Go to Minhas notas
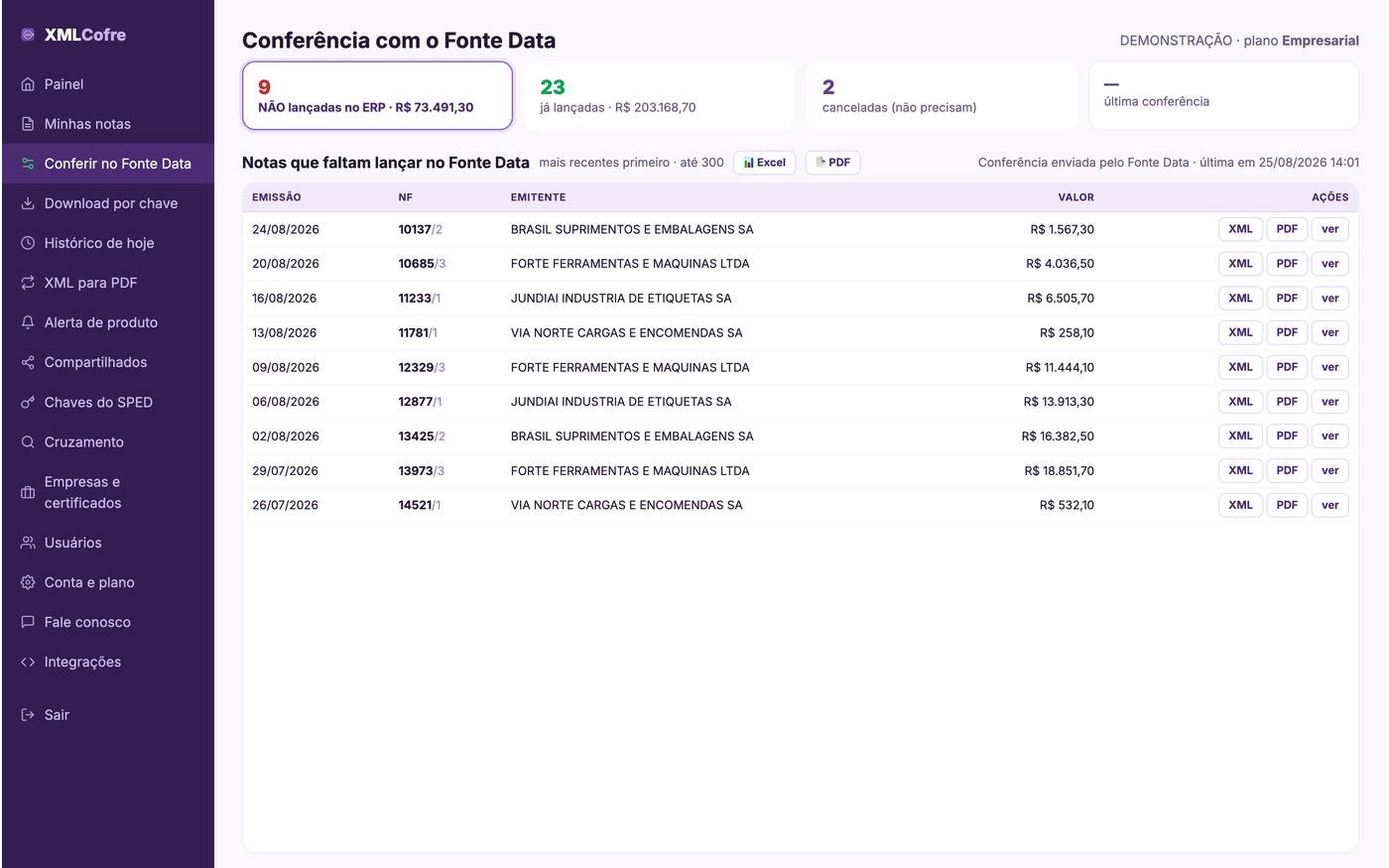1389x868 pixels. coord(108,124)
